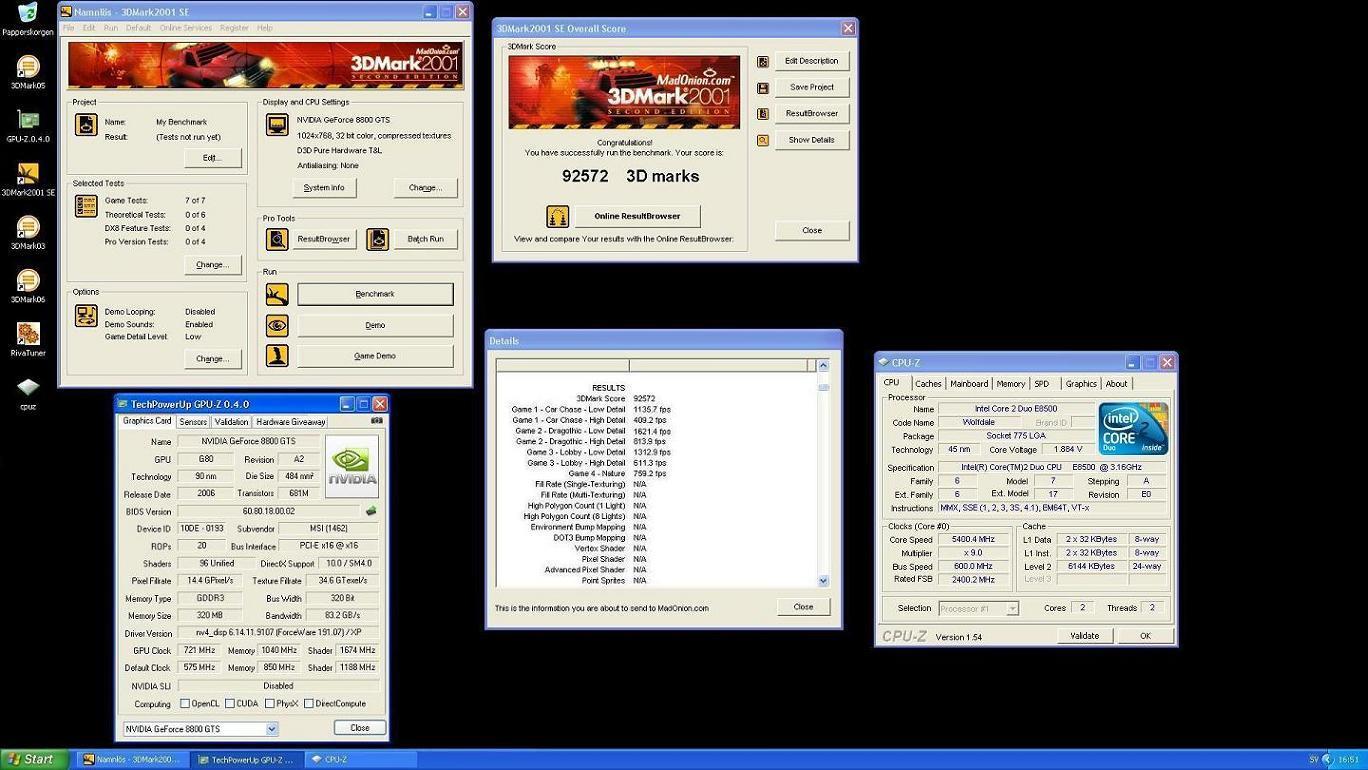This screenshot has width=1368, height=770.
Task: Toggle the DirectCompute checkbox
Action: click(309, 703)
